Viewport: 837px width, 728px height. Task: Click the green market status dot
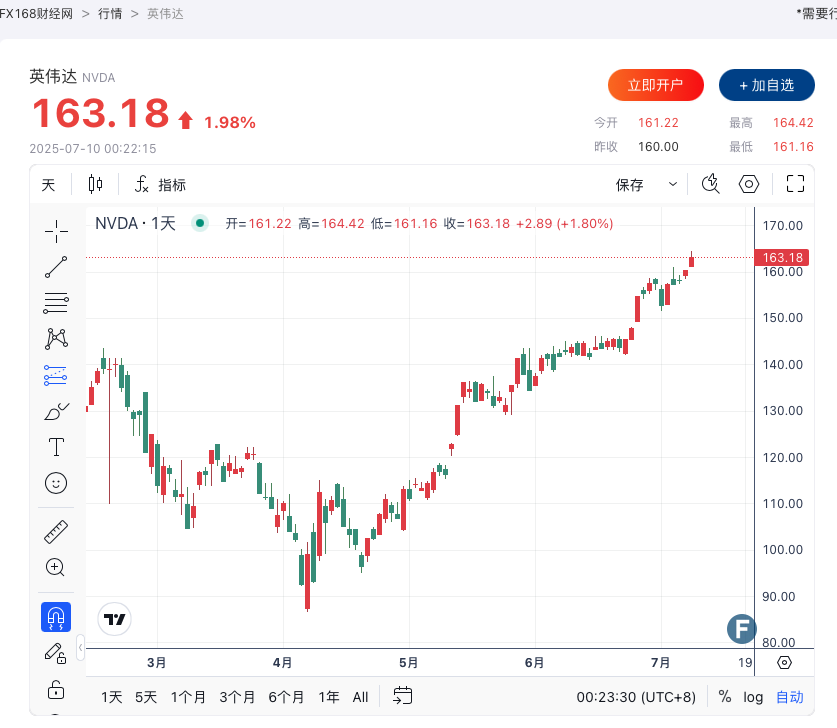click(200, 223)
